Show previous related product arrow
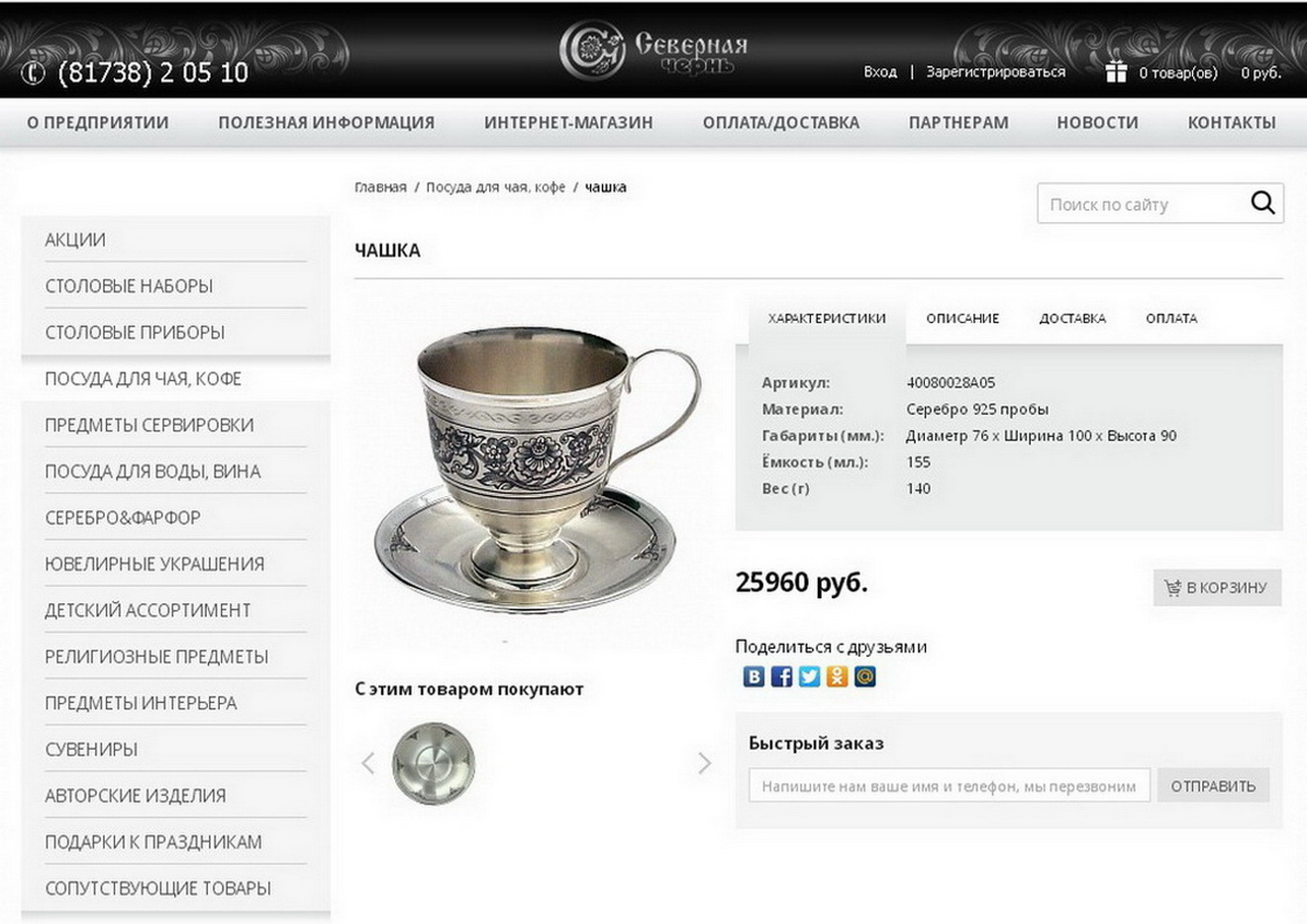The image size is (1307, 924). [x=368, y=763]
